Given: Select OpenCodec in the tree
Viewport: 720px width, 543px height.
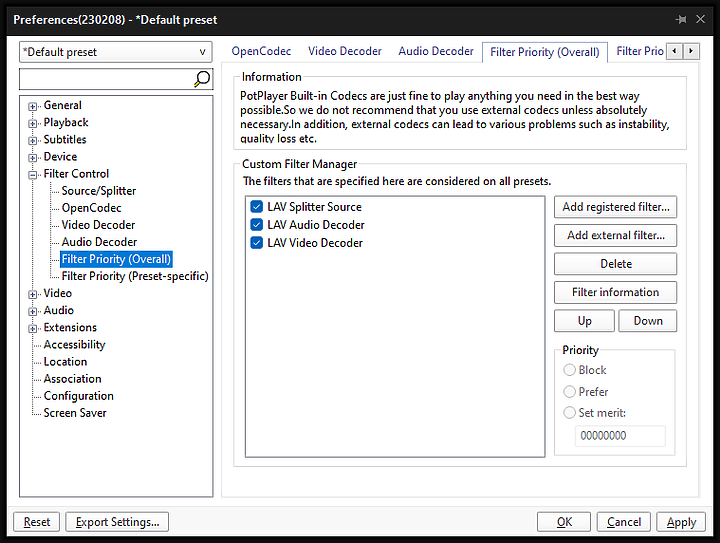Looking at the screenshot, I should point(91,208).
